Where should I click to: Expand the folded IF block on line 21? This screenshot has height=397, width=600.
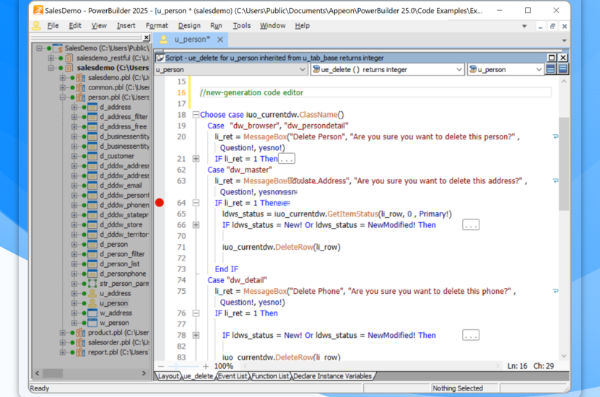196,158
